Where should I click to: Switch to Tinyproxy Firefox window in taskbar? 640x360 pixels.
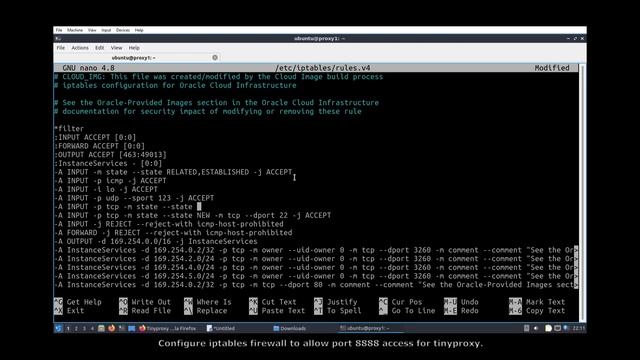pyautogui.click(x=168, y=328)
